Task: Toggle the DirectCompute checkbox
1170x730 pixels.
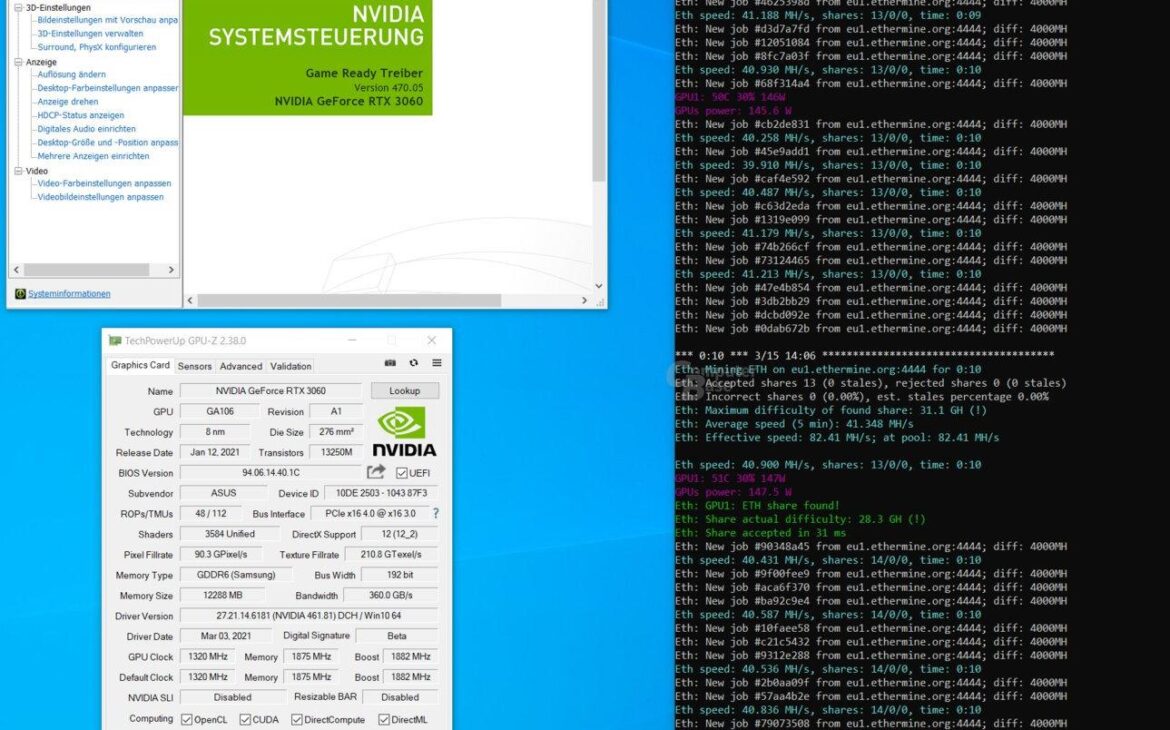Action: [296, 719]
